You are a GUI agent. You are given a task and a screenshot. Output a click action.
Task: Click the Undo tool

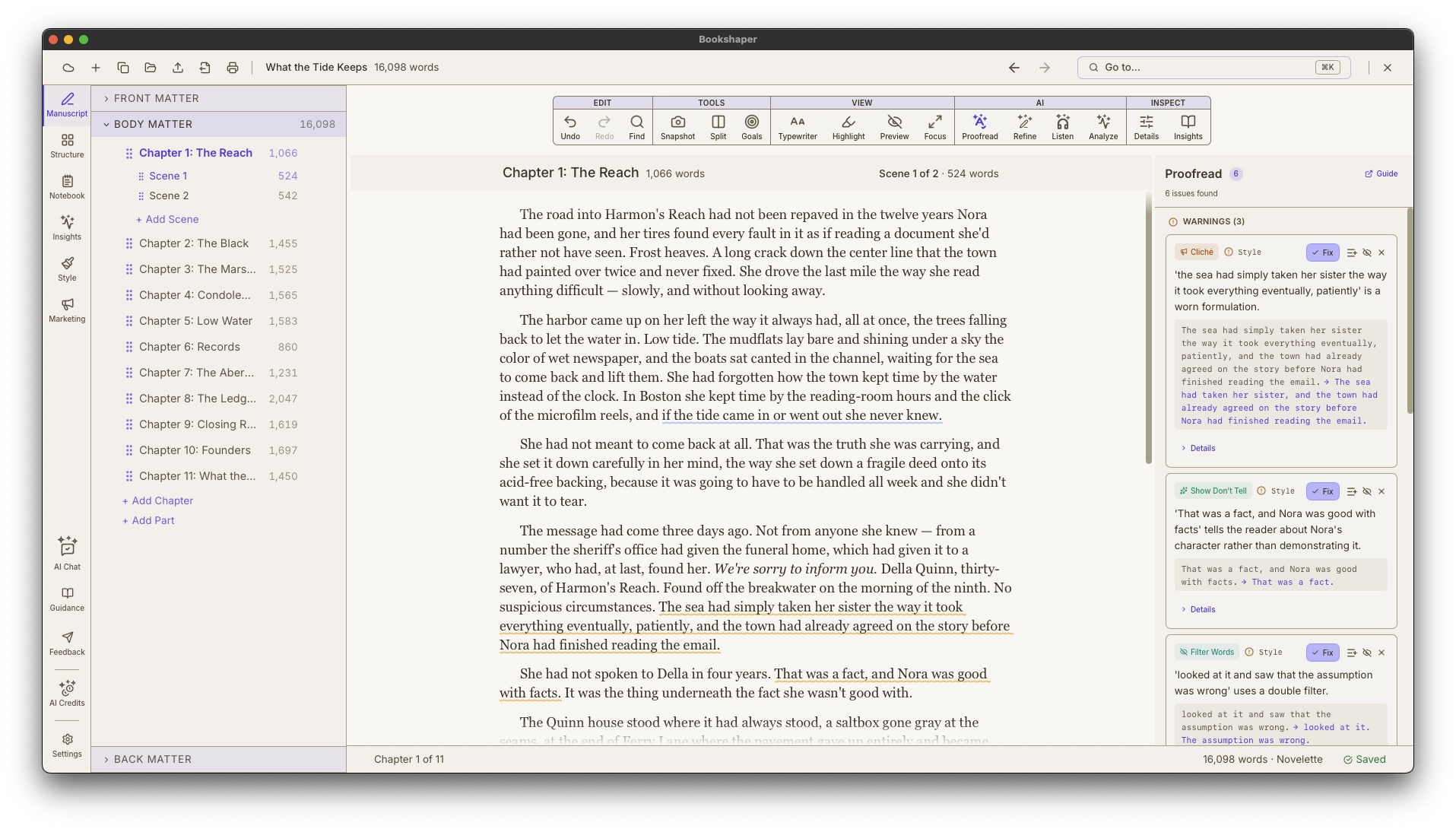570,127
